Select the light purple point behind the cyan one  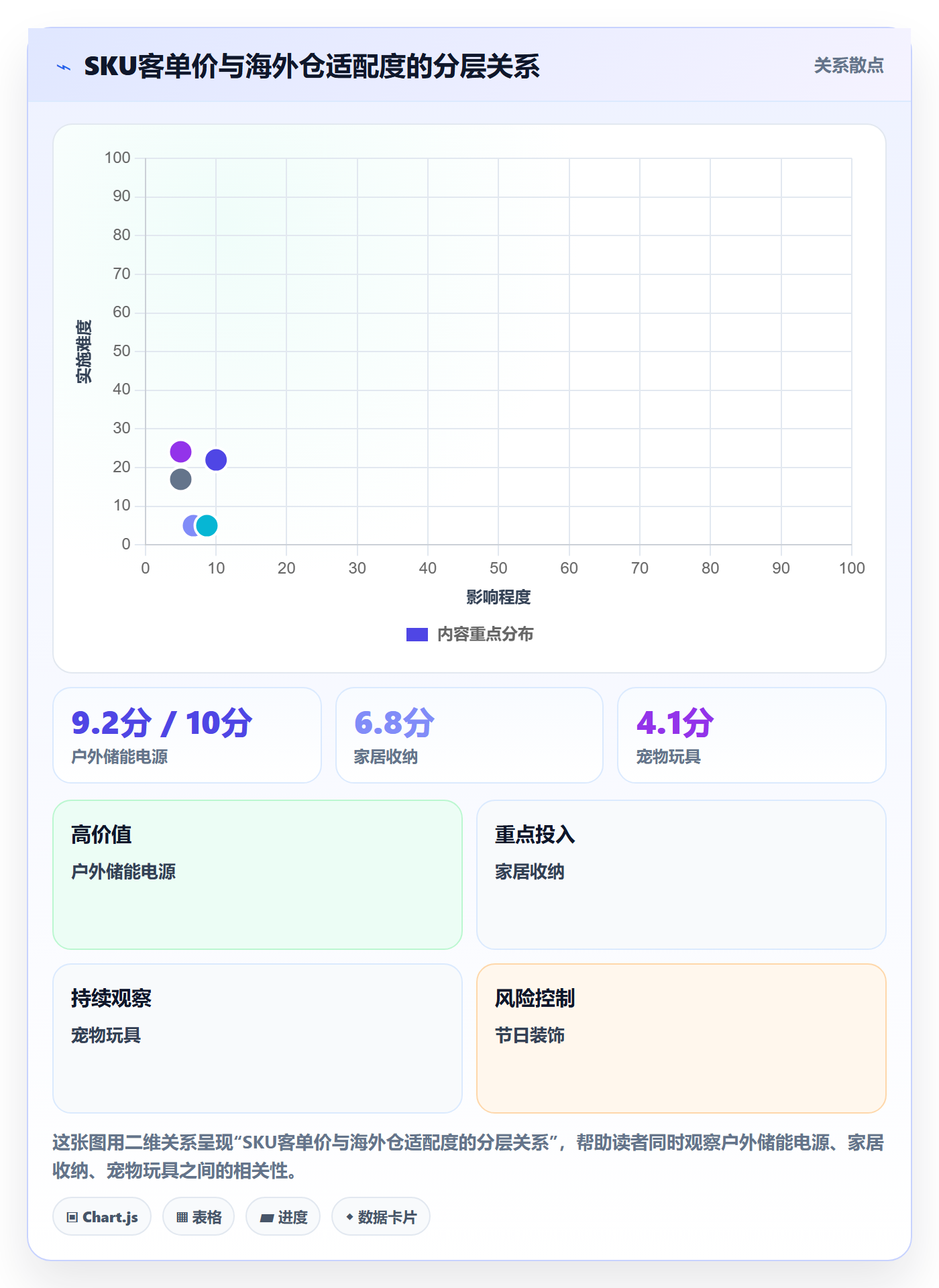(x=189, y=525)
